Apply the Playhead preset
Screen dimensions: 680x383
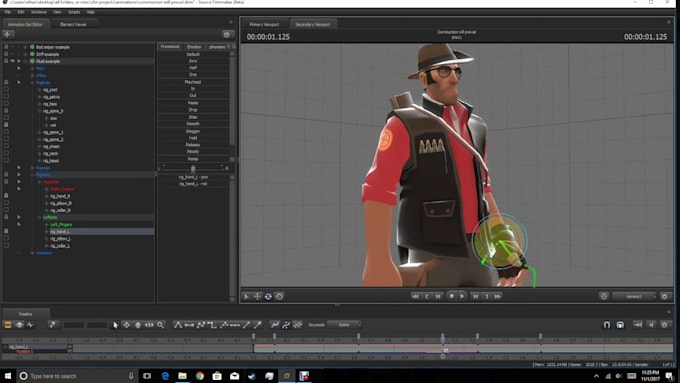193,82
